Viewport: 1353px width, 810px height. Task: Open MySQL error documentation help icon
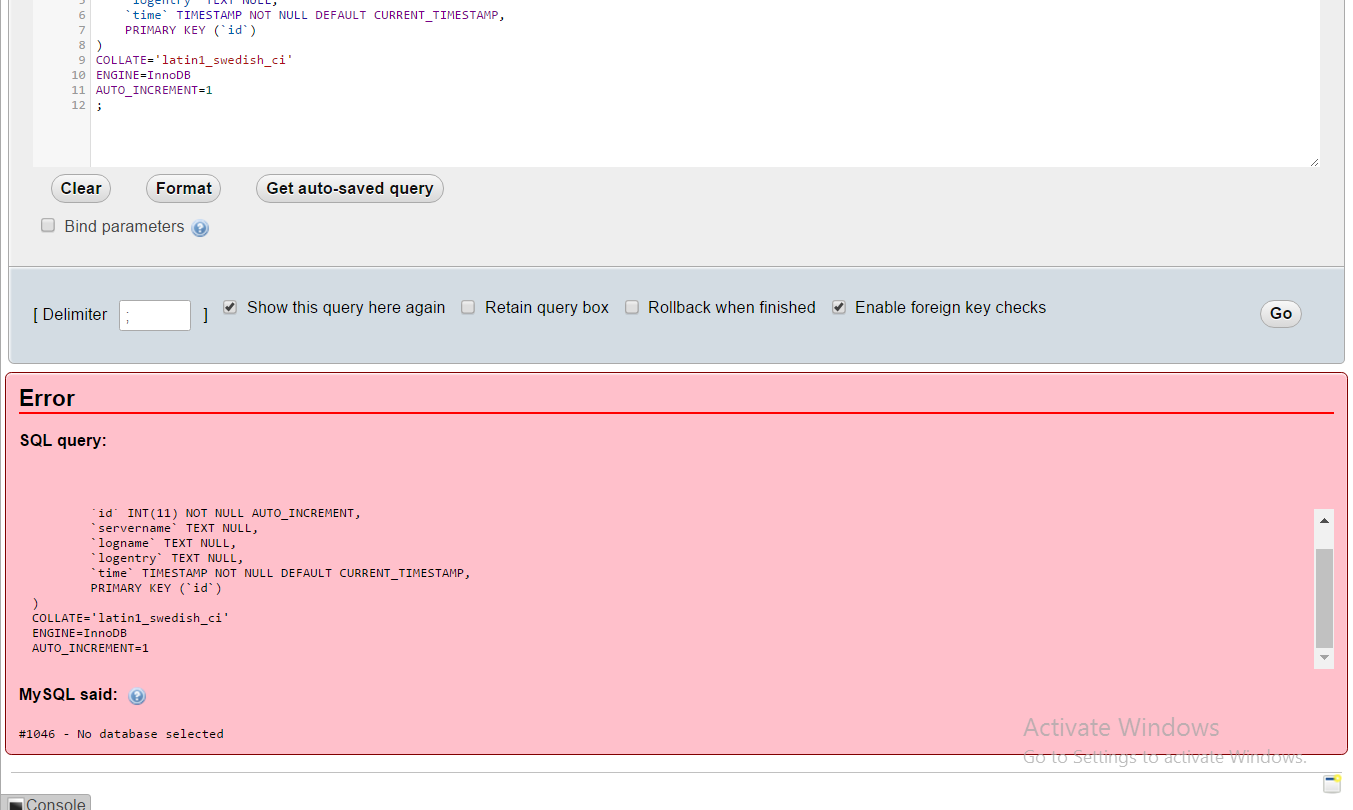[137, 696]
